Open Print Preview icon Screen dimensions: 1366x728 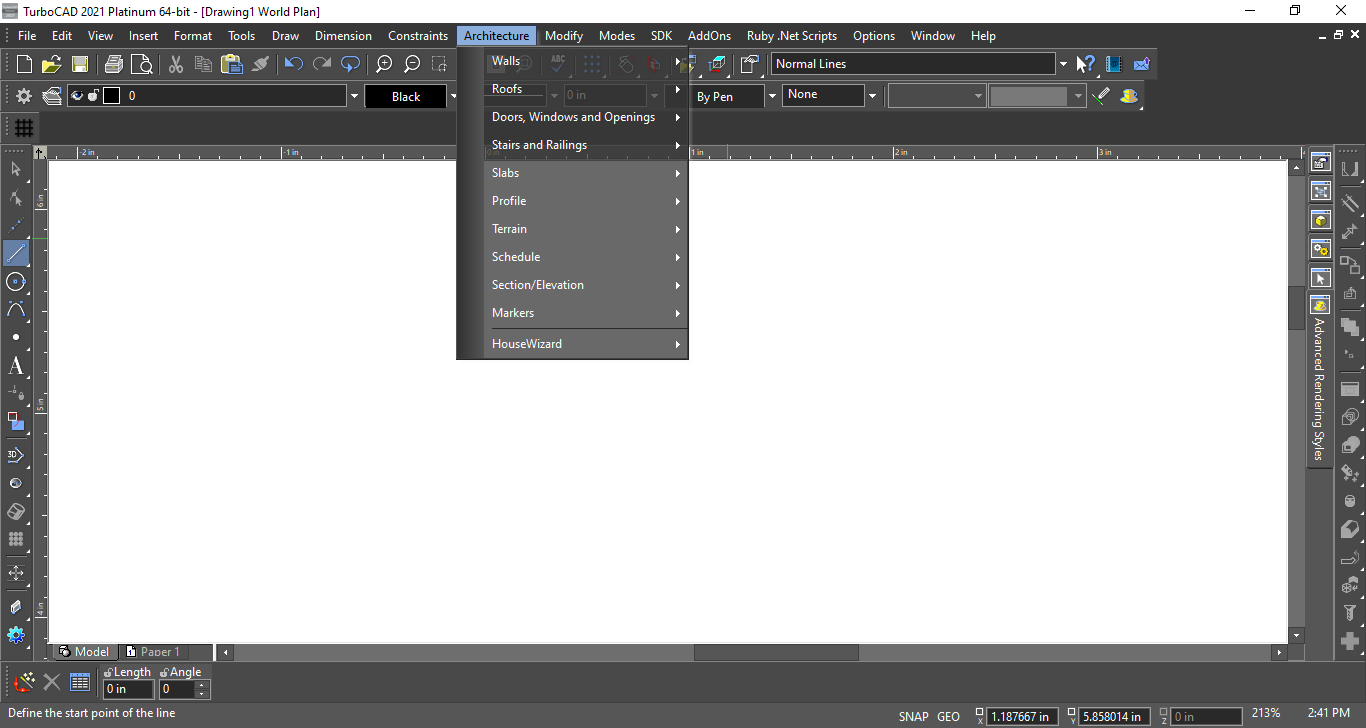[x=142, y=65]
